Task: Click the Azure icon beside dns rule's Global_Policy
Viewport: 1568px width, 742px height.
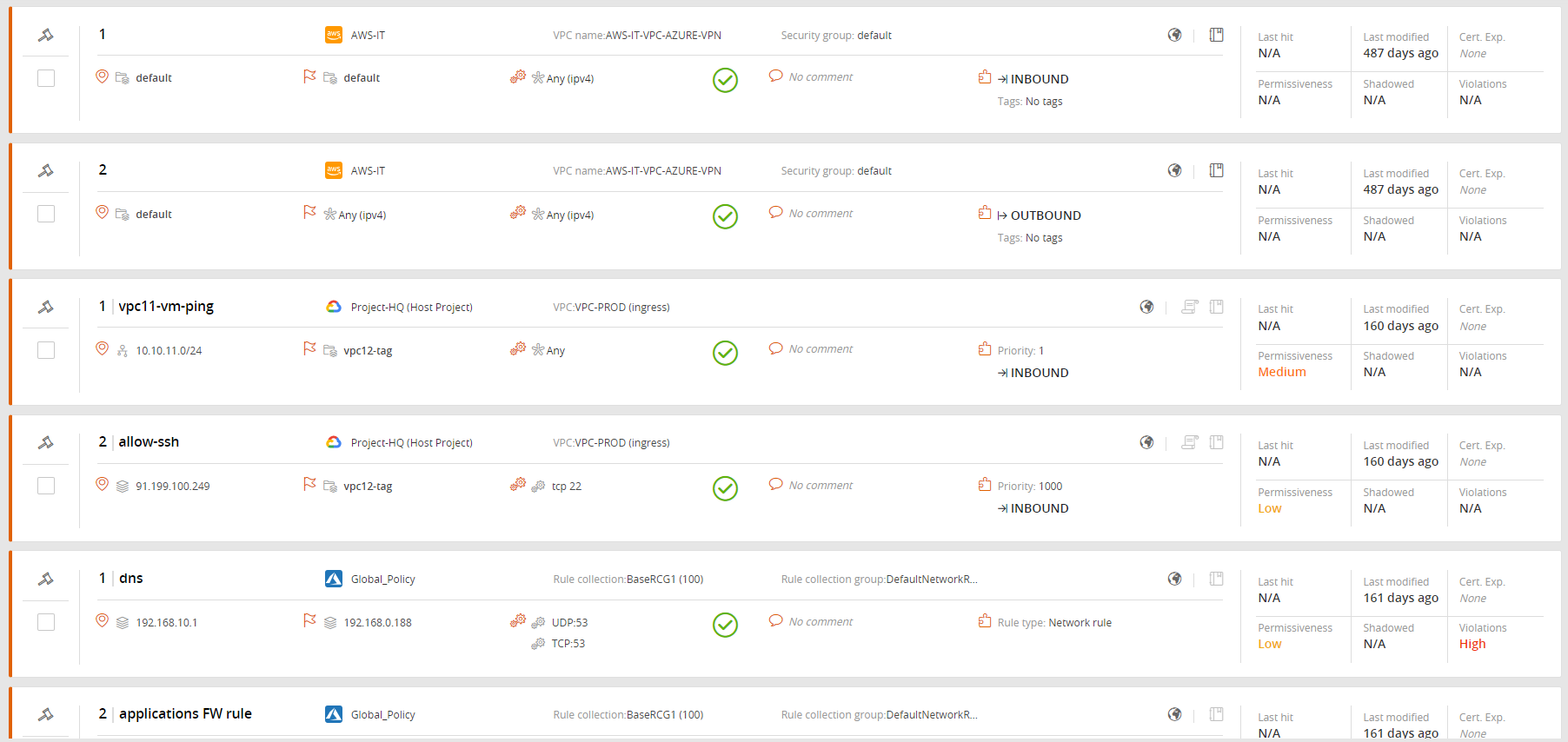Action: [x=334, y=579]
